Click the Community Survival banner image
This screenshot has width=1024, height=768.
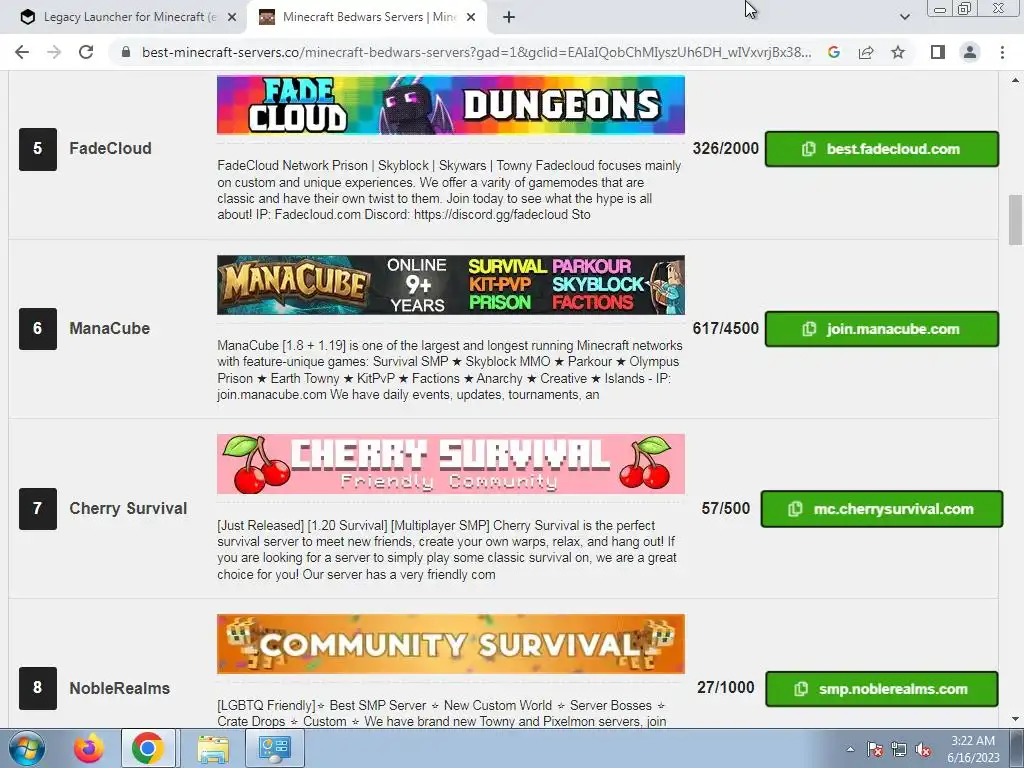pyautogui.click(x=451, y=644)
